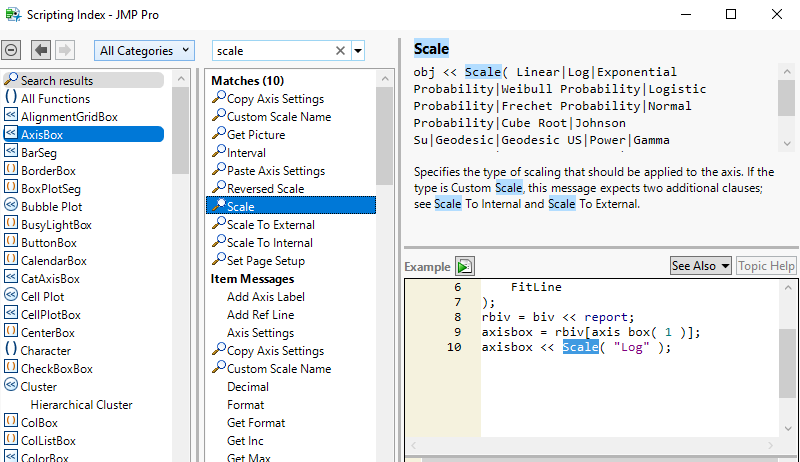This screenshot has width=800, height=462.
Task: Select Format item message
Action: [x=245, y=405]
